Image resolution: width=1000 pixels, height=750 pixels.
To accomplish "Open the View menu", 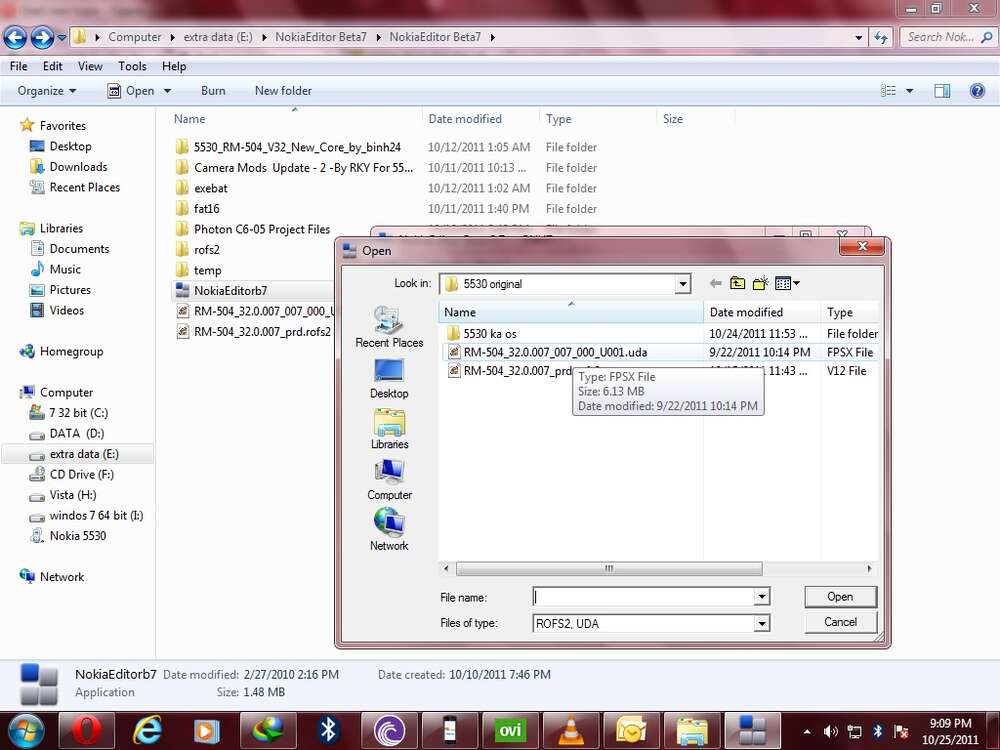I will (x=90, y=66).
